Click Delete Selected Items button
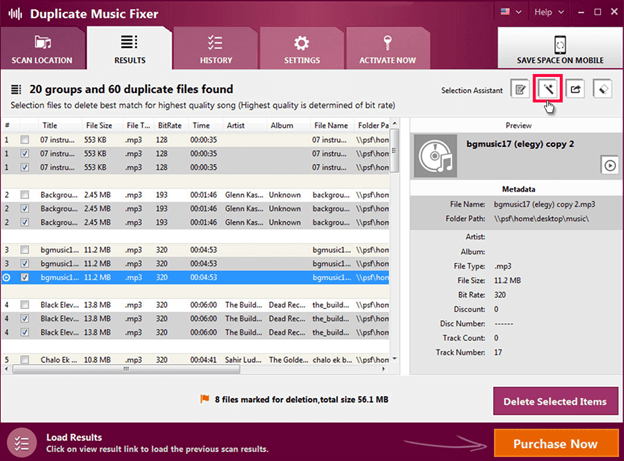Viewport: 624px width, 461px height. (x=555, y=401)
